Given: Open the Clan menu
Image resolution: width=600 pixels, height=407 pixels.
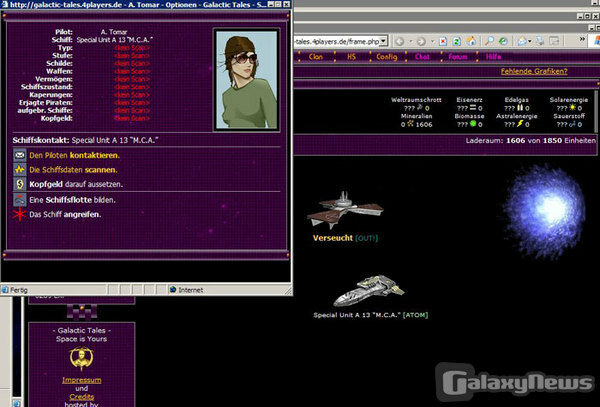Looking at the screenshot, I should 316,57.
